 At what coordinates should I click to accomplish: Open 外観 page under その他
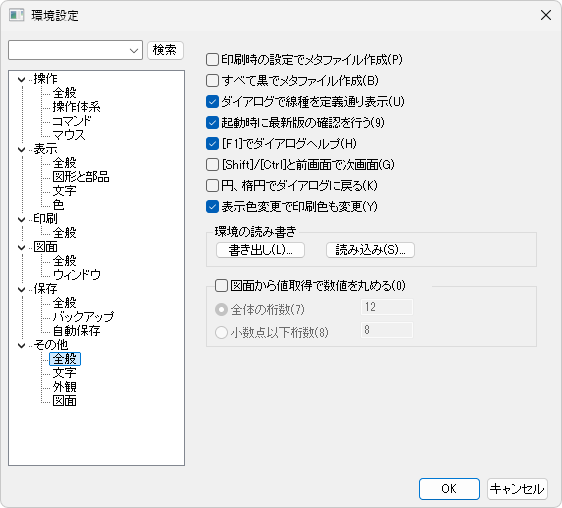[65, 387]
